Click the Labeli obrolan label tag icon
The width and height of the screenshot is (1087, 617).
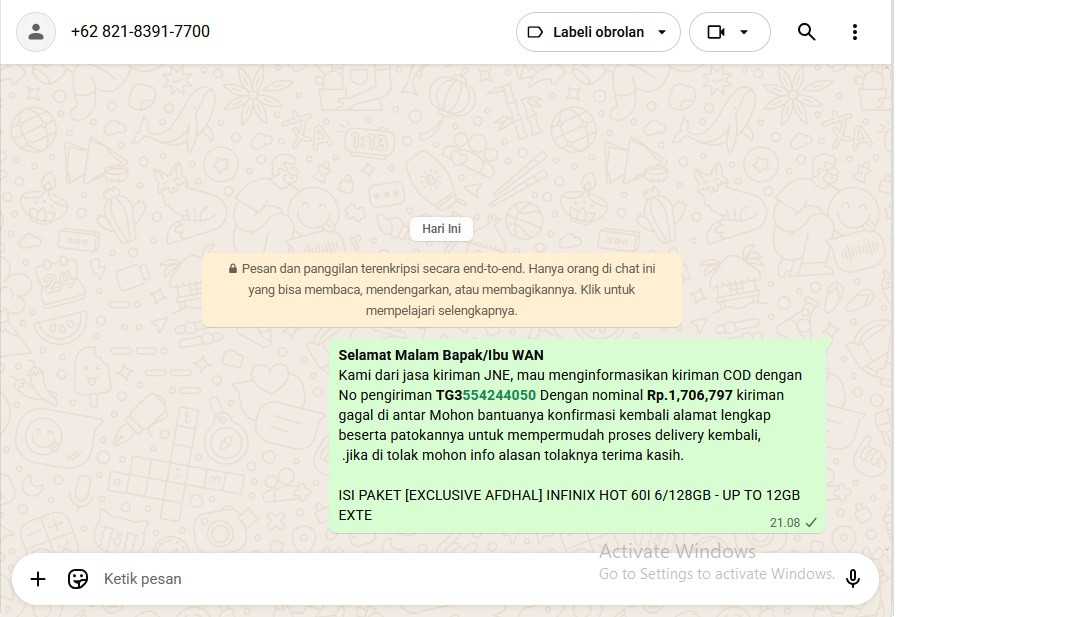535,32
